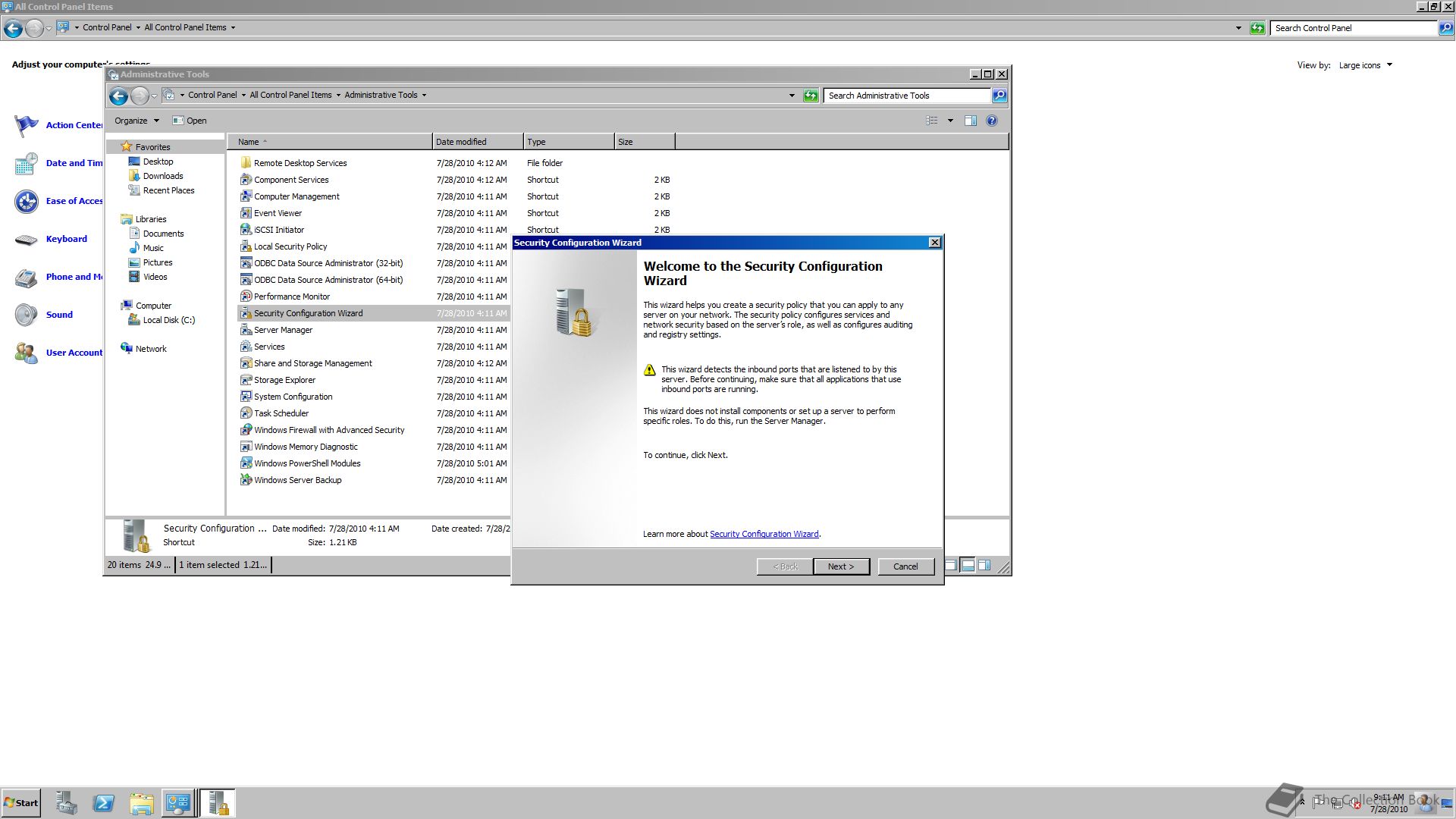Image resolution: width=1456 pixels, height=819 pixels.
Task: Open Windows Explorer from the taskbar
Action: pos(141,803)
